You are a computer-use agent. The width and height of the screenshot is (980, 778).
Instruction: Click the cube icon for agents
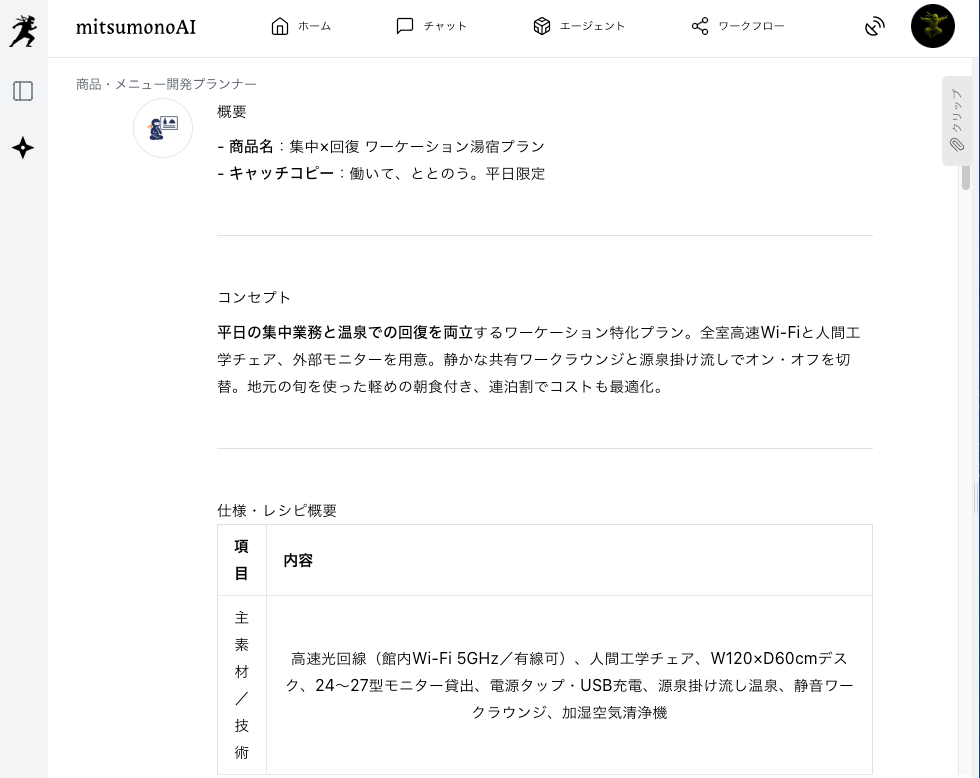542,26
